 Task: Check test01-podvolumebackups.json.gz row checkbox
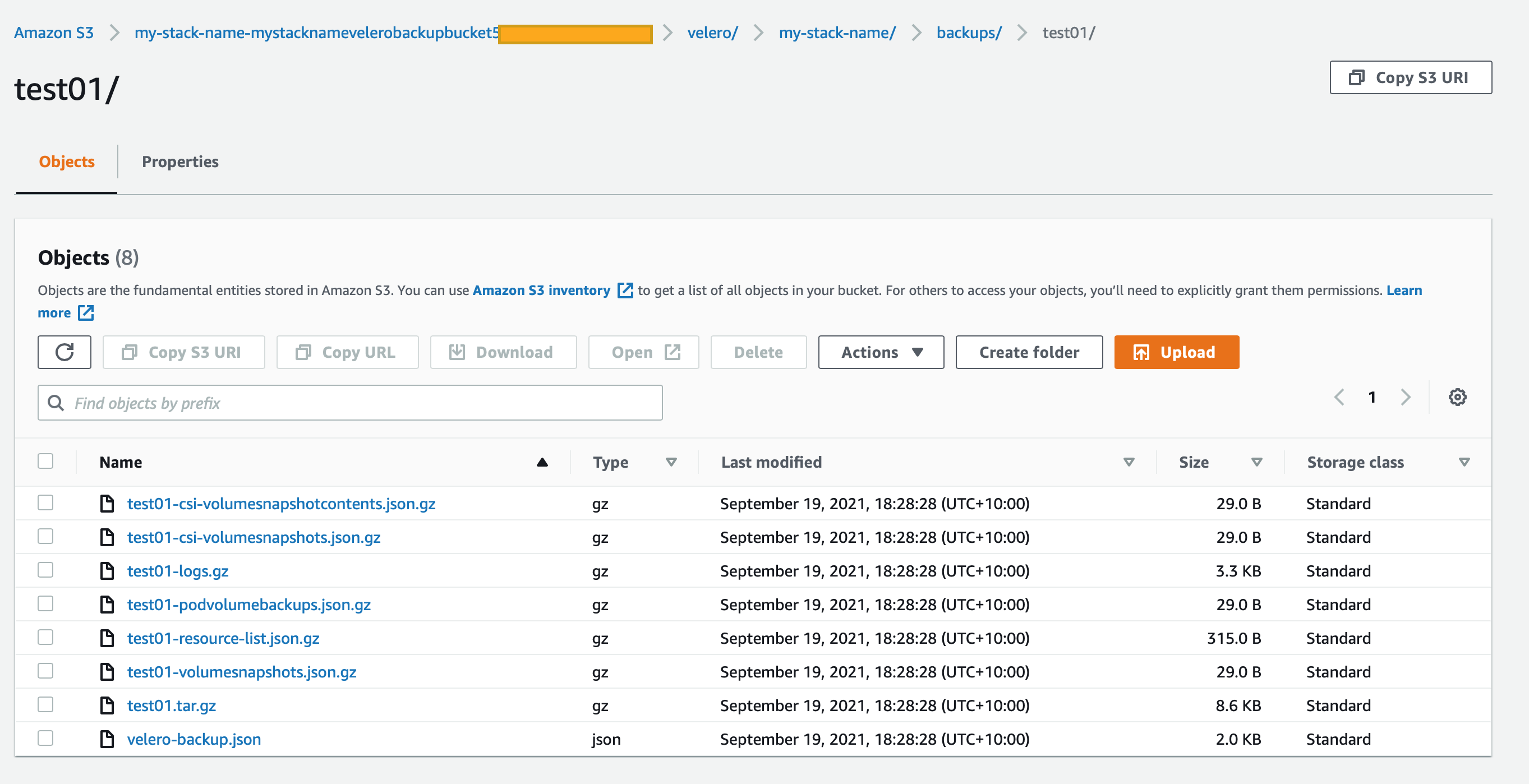pos(45,603)
